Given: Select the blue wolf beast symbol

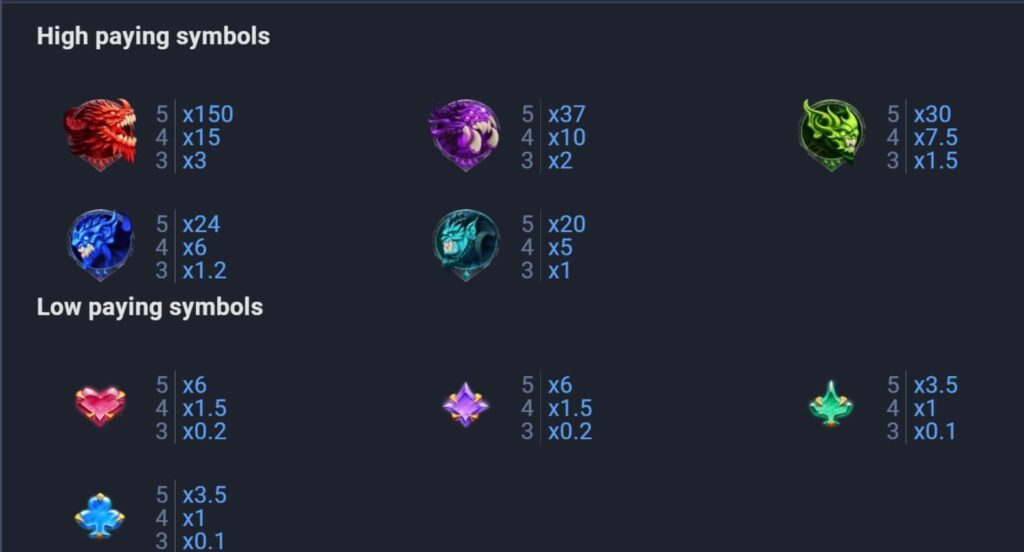Looking at the screenshot, I should 101,244.
